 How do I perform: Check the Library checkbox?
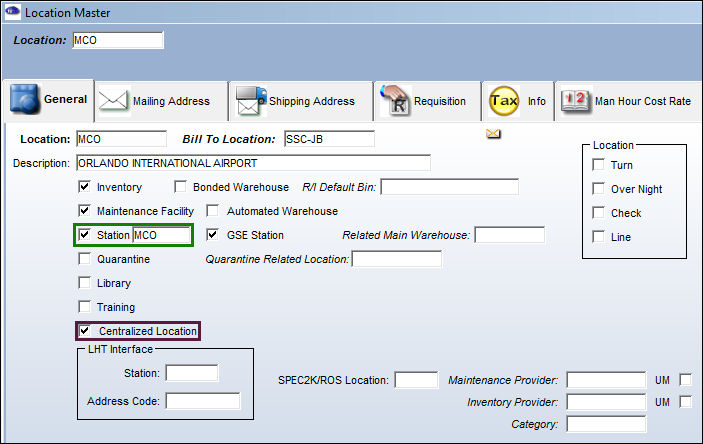click(84, 283)
